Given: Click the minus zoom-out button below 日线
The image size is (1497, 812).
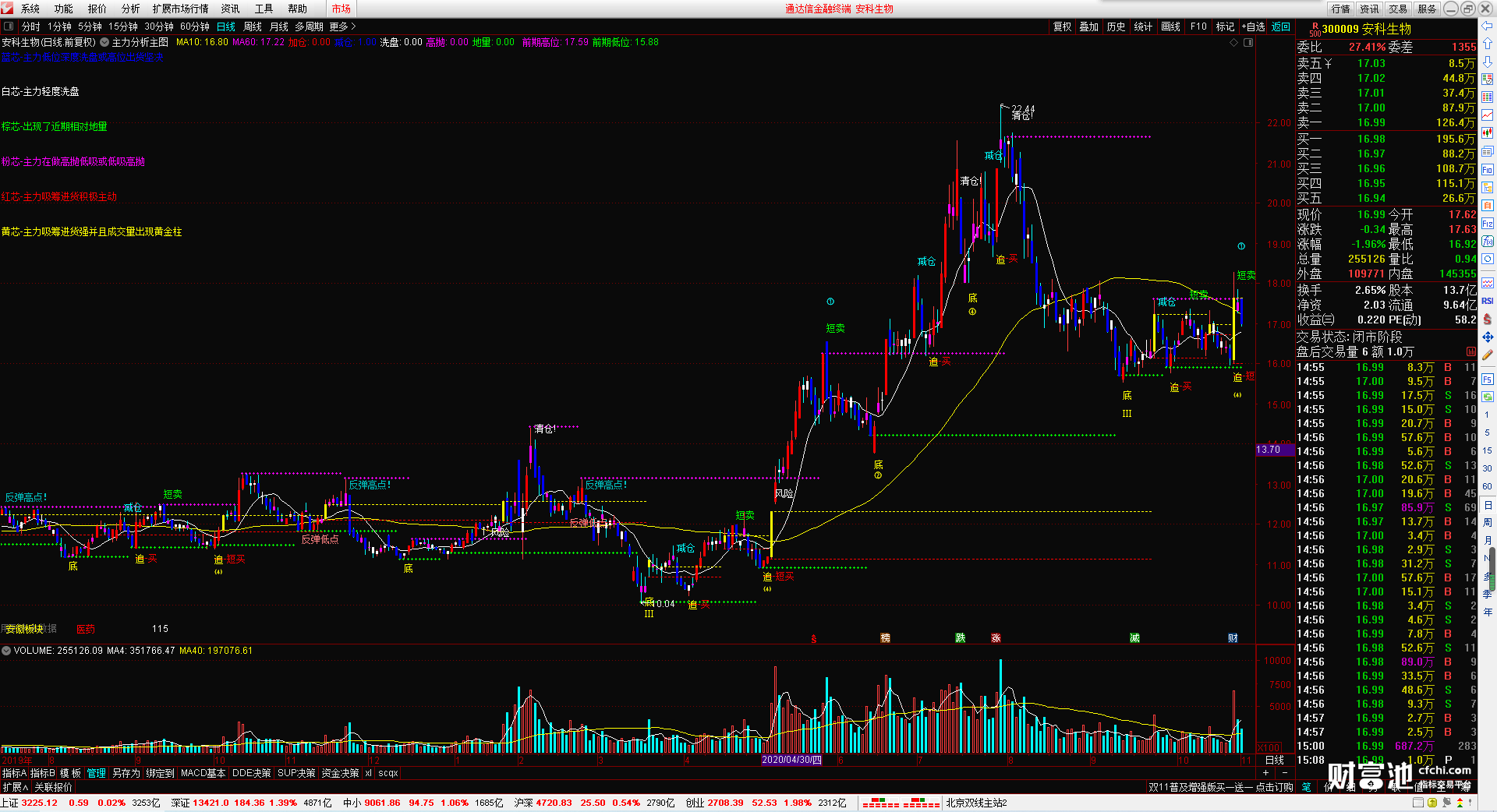Looking at the screenshot, I should (1285, 773).
